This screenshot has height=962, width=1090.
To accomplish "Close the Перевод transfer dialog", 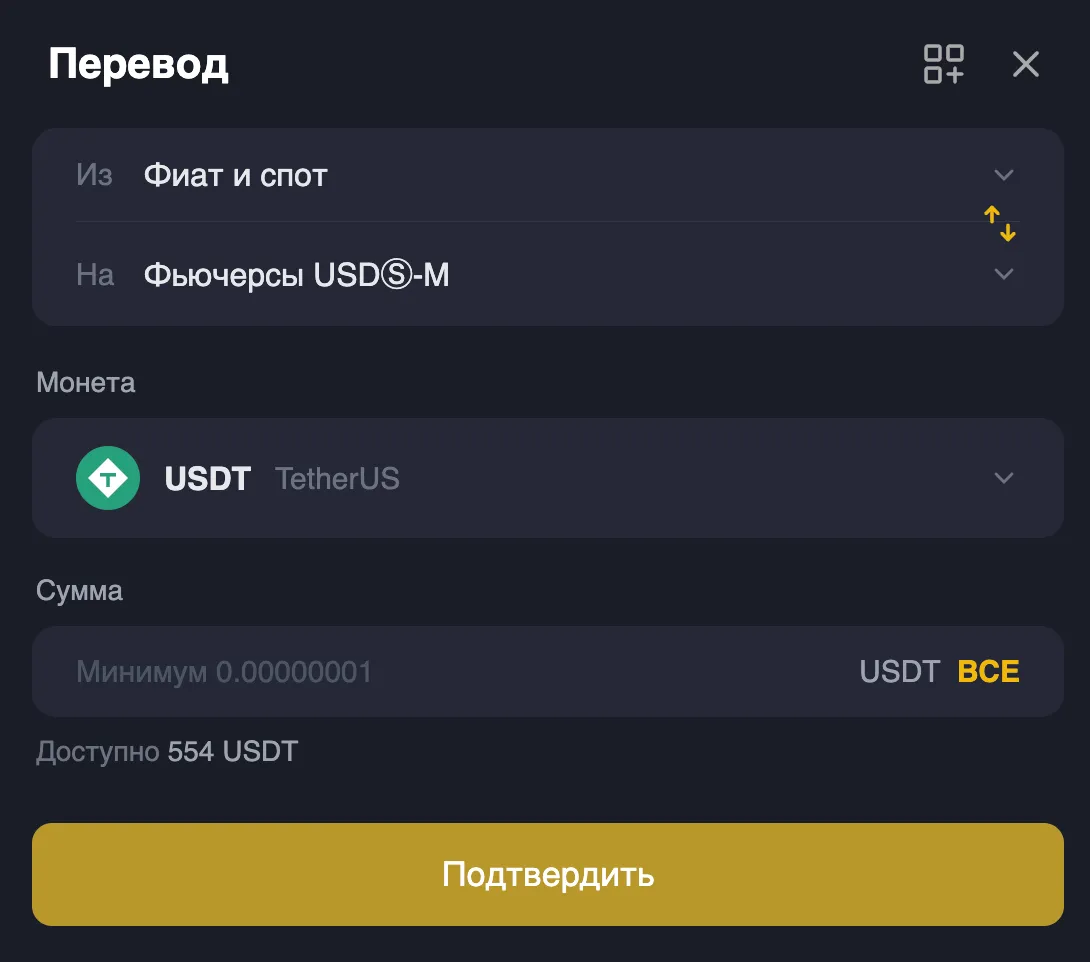I will tap(1026, 64).
